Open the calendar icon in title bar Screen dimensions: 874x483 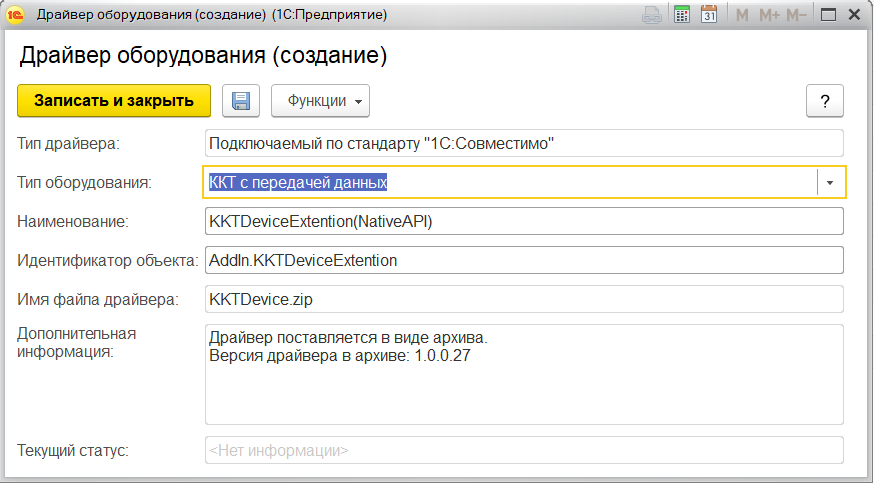pyautogui.click(x=709, y=15)
